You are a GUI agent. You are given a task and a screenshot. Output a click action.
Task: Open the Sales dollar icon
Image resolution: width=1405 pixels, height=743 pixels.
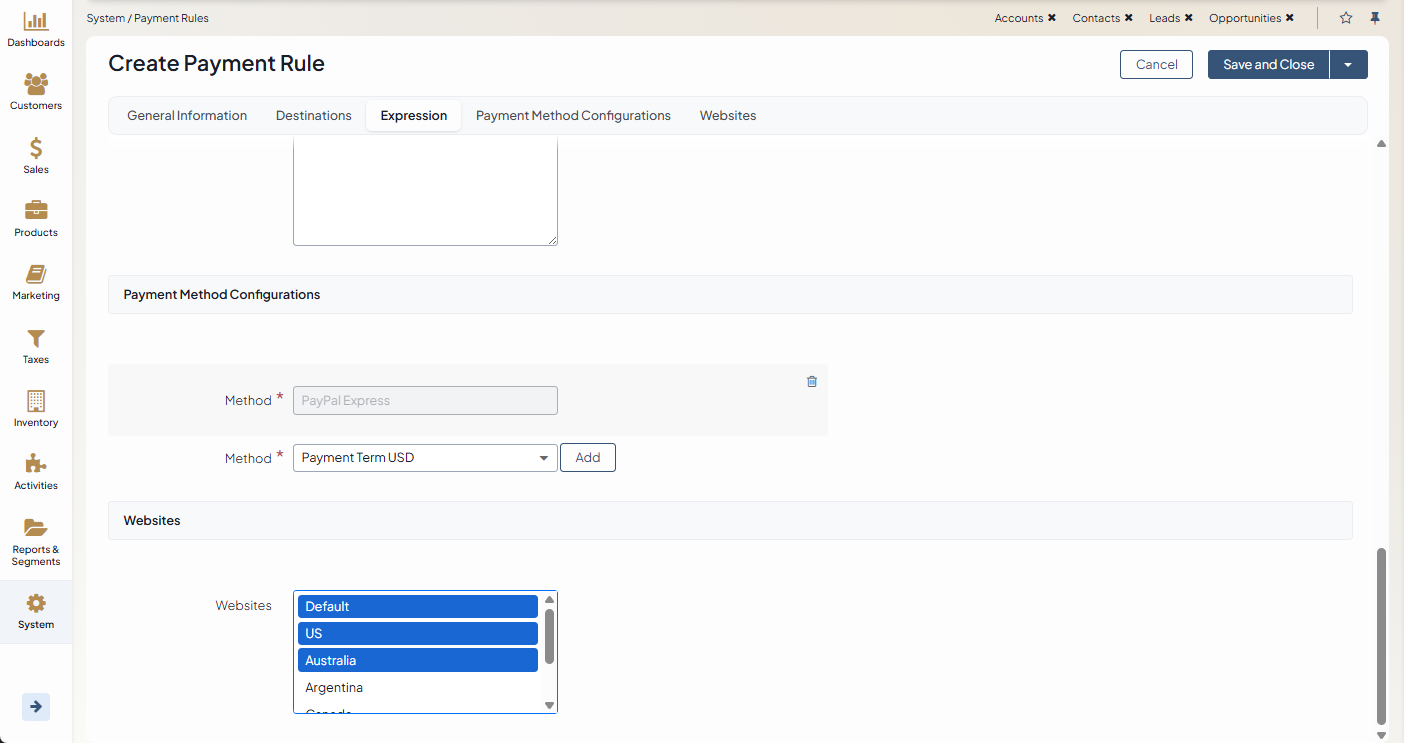36,149
